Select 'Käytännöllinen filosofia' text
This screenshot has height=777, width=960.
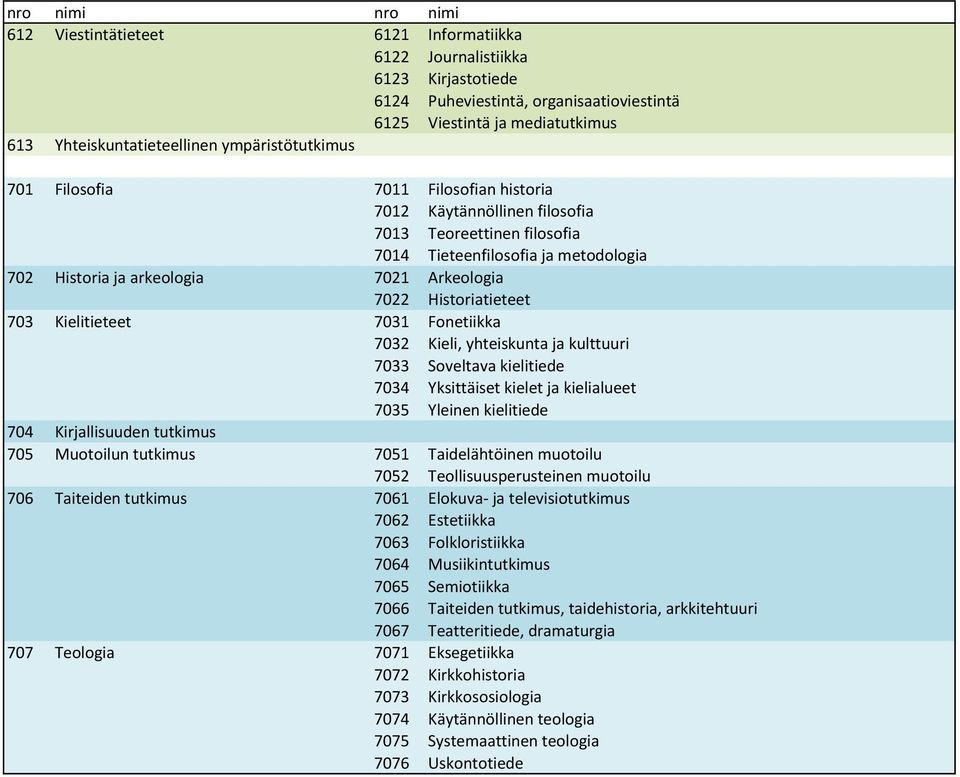pos(511,211)
